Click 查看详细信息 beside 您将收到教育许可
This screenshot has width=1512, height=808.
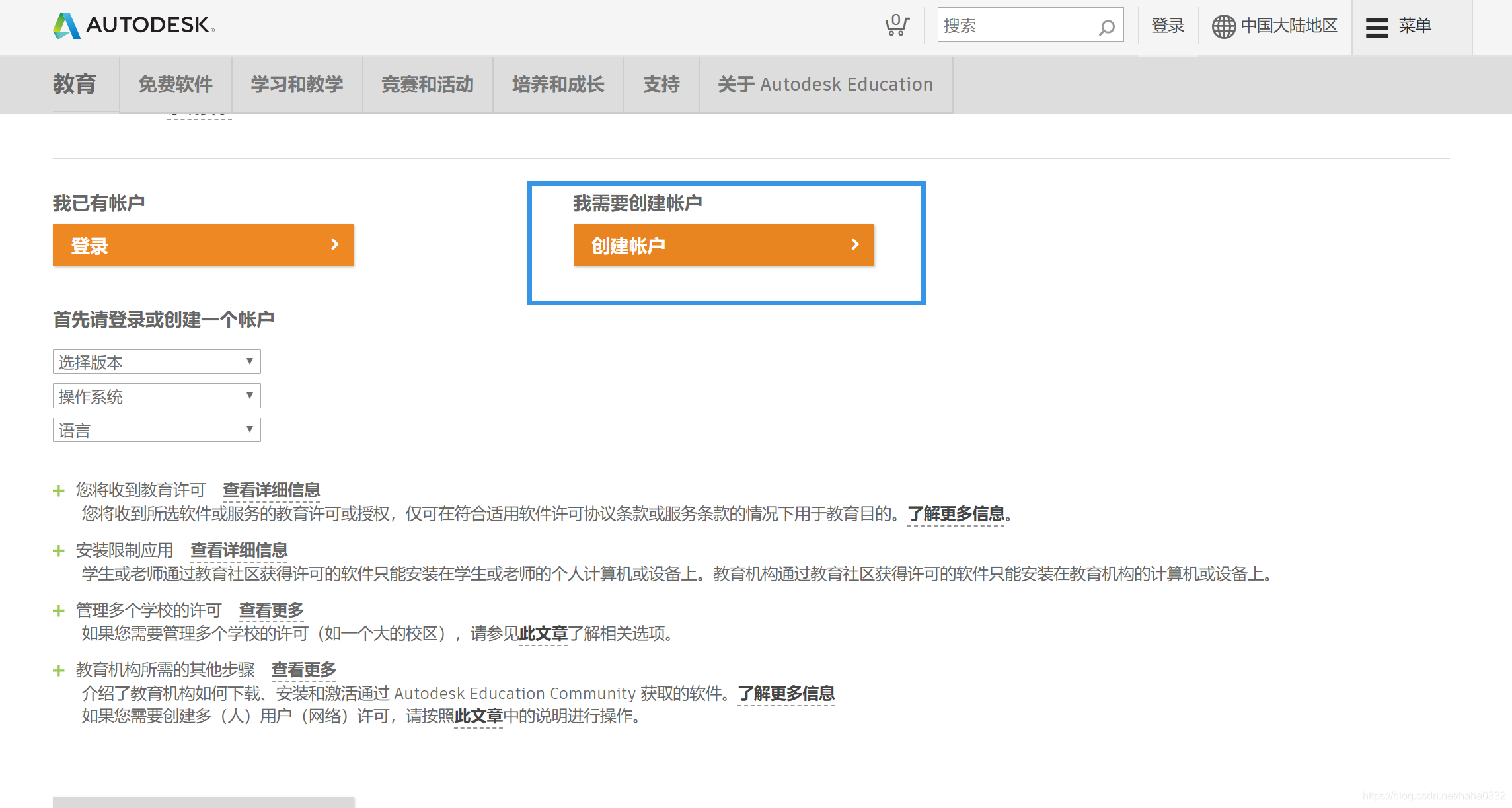(x=272, y=490)
